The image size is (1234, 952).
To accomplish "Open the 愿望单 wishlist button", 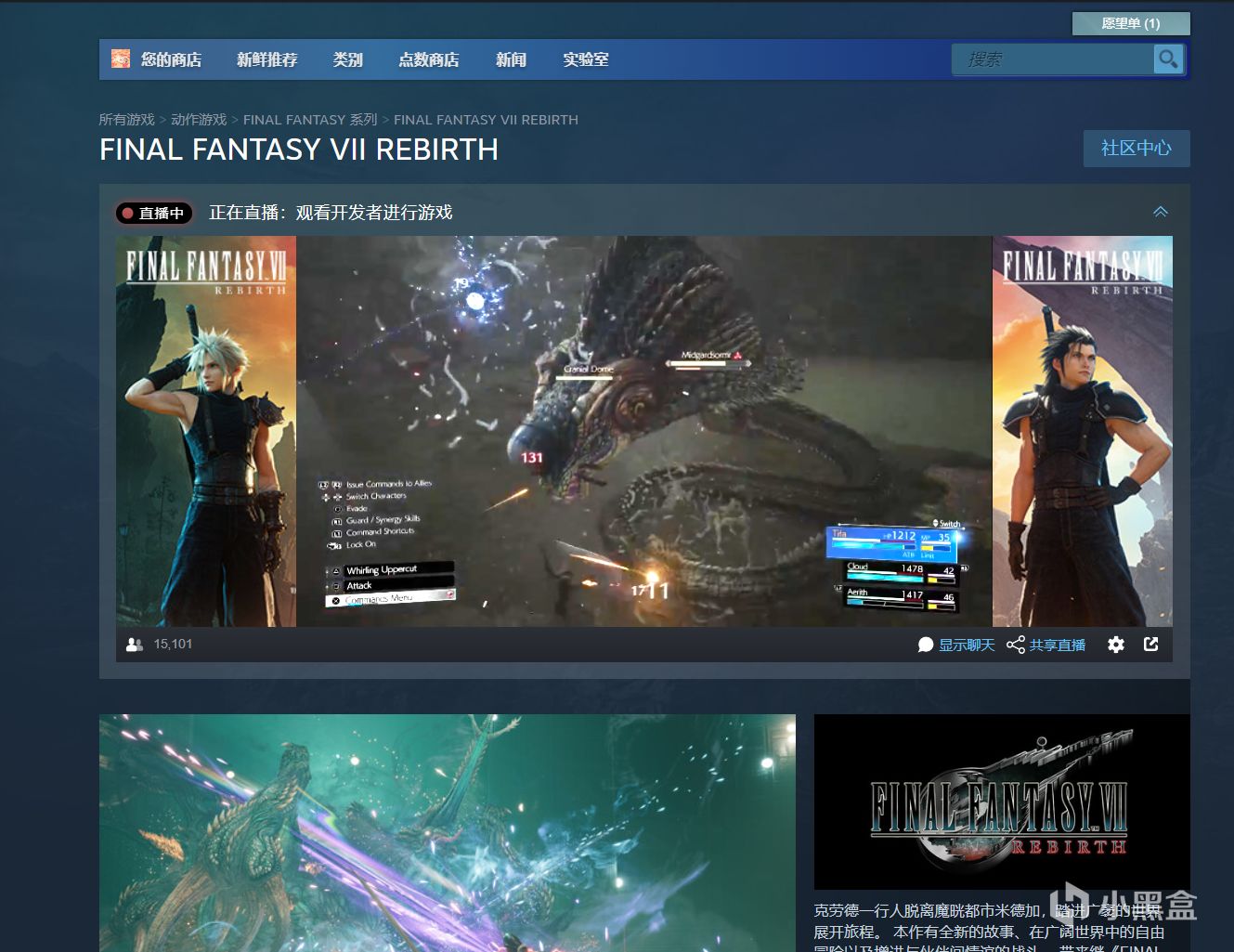I will (x=1130, y=23).
